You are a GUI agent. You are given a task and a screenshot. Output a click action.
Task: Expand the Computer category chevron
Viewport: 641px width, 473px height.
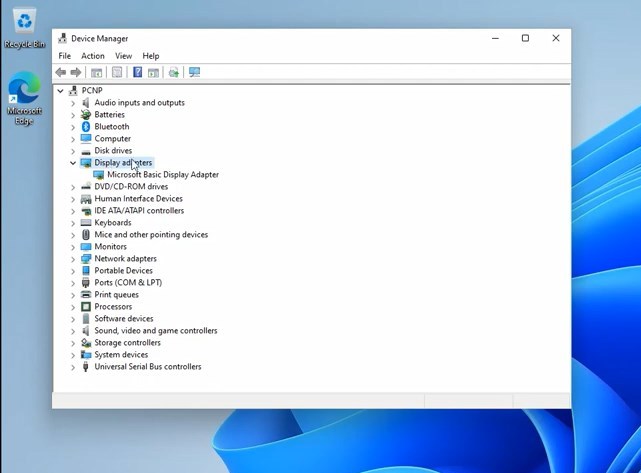(x=73, y=139)
